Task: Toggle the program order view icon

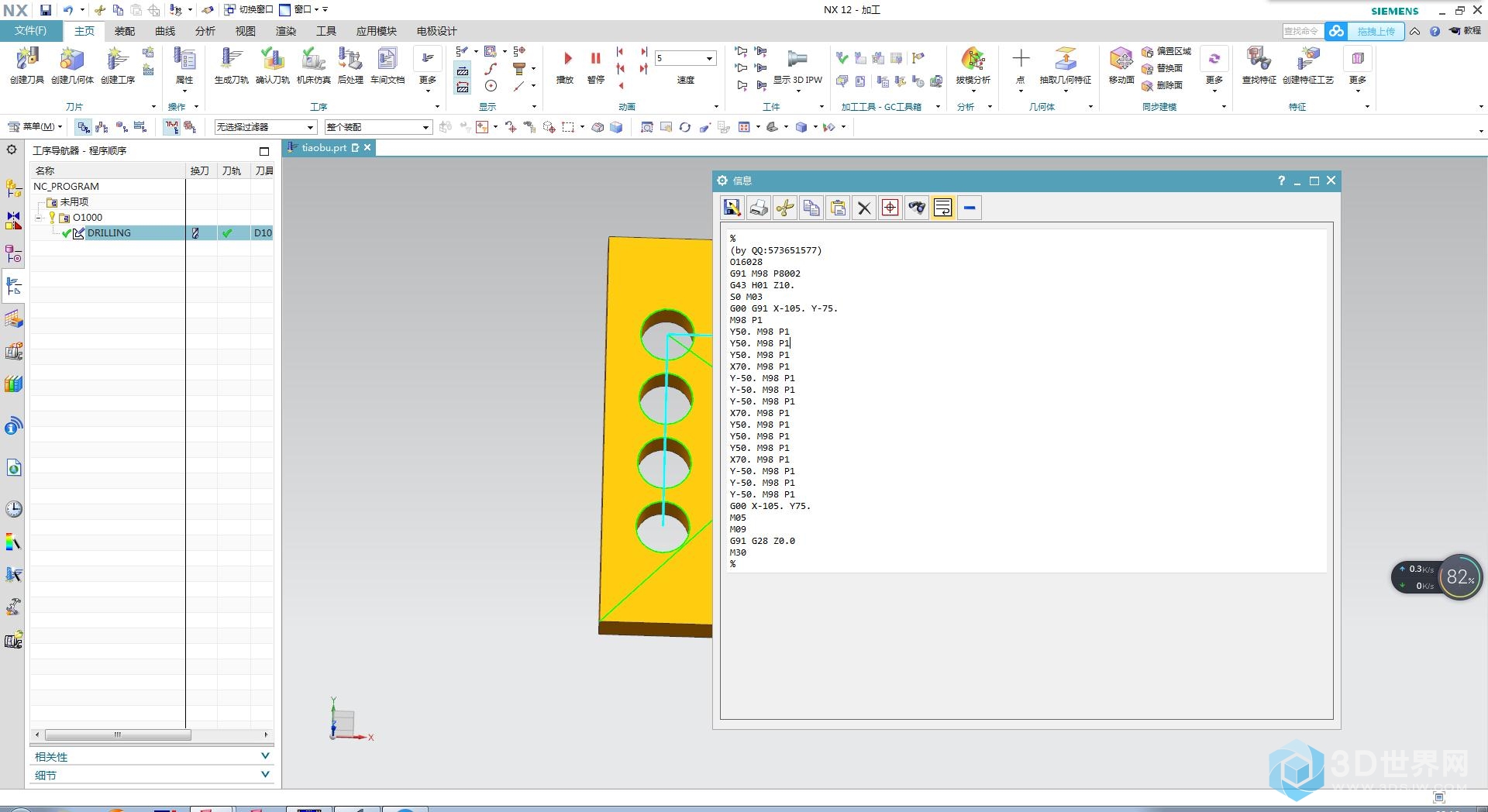Action: coord(84,127)
